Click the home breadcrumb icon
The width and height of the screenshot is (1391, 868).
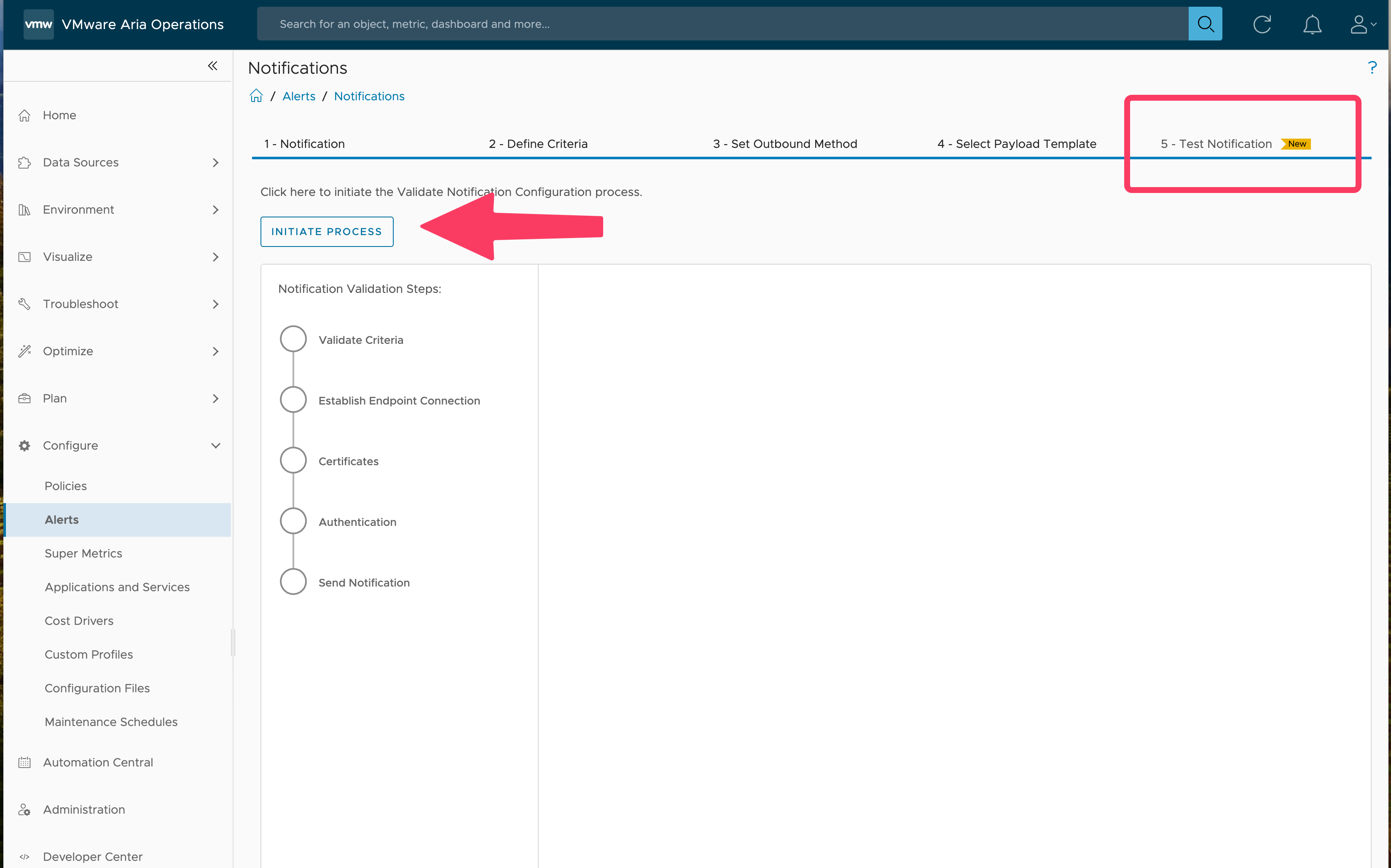(x=256, y=96)
